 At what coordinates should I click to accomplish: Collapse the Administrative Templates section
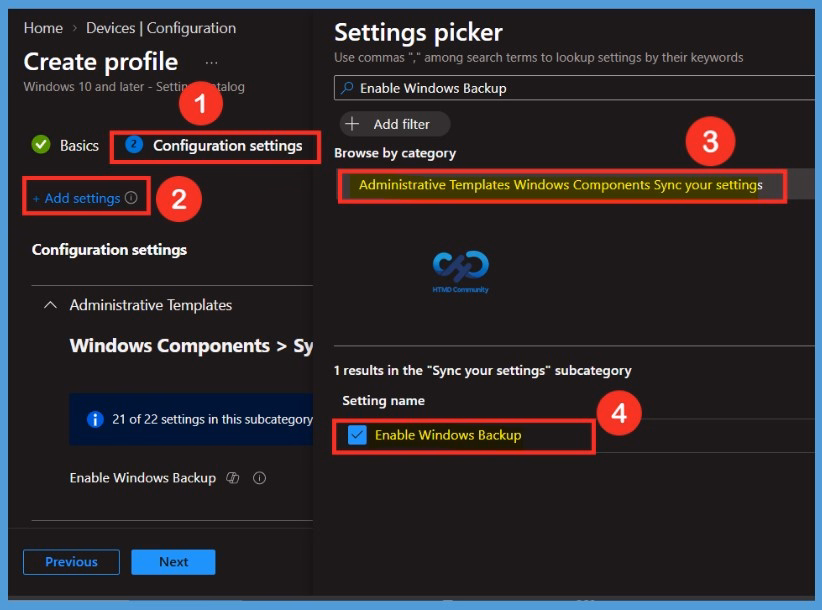[x=50, y=304]
